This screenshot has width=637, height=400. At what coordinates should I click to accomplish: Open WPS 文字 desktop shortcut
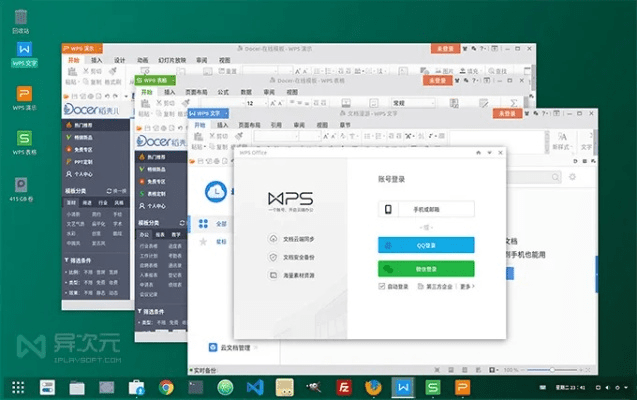[24, 50]
